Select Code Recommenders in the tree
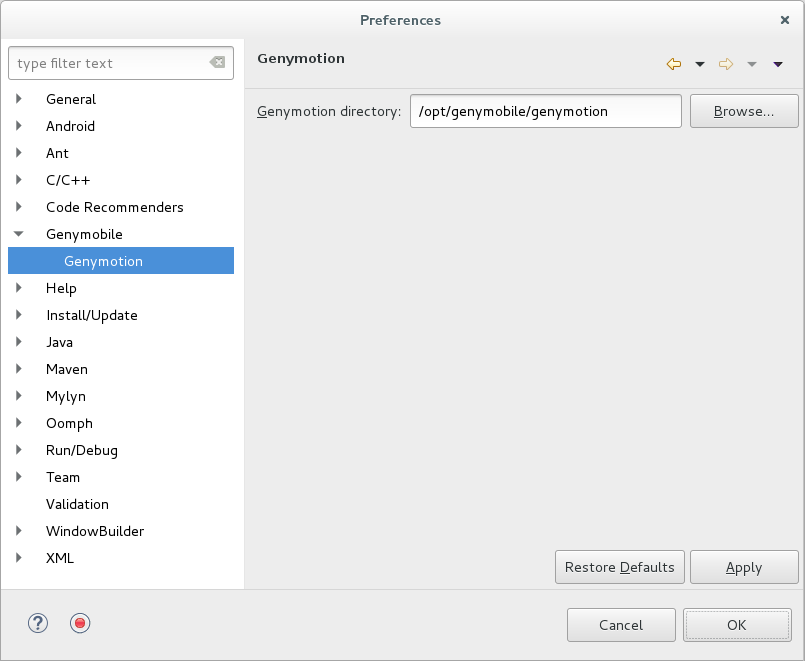The image size is (805, 661). (114, 207)
